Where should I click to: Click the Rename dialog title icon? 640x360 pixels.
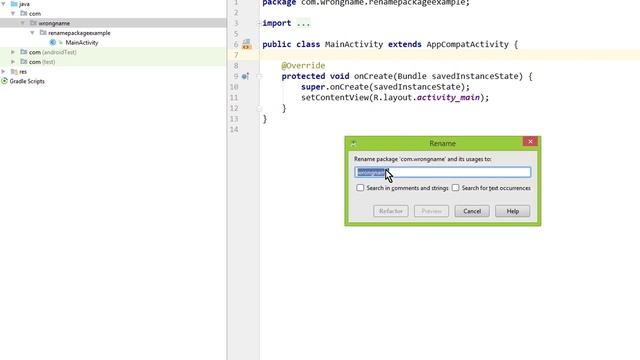click(x=353, y=143)
